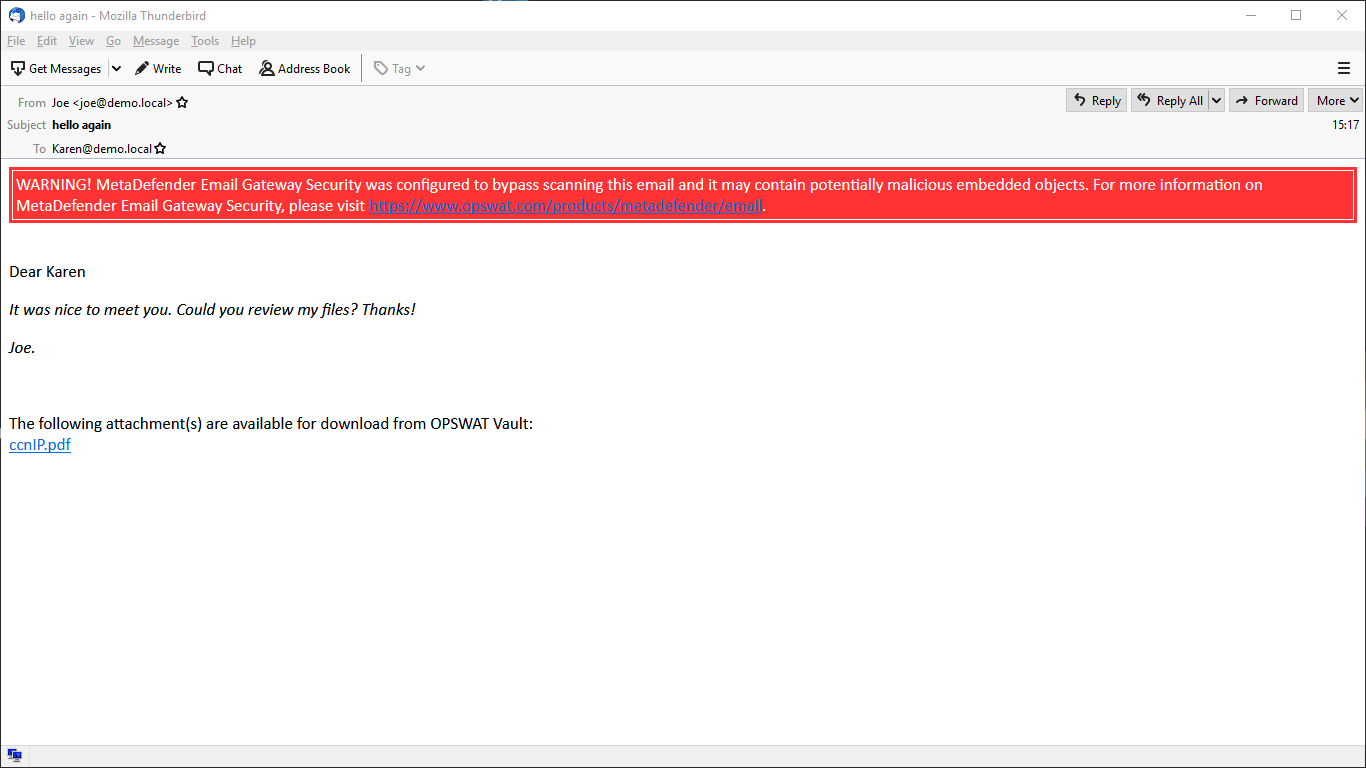Image resolution: width=1366 pixels, height=768 pixels.
Task: Expand Get Messages dropdown arrow
Action: pos(116,68)
